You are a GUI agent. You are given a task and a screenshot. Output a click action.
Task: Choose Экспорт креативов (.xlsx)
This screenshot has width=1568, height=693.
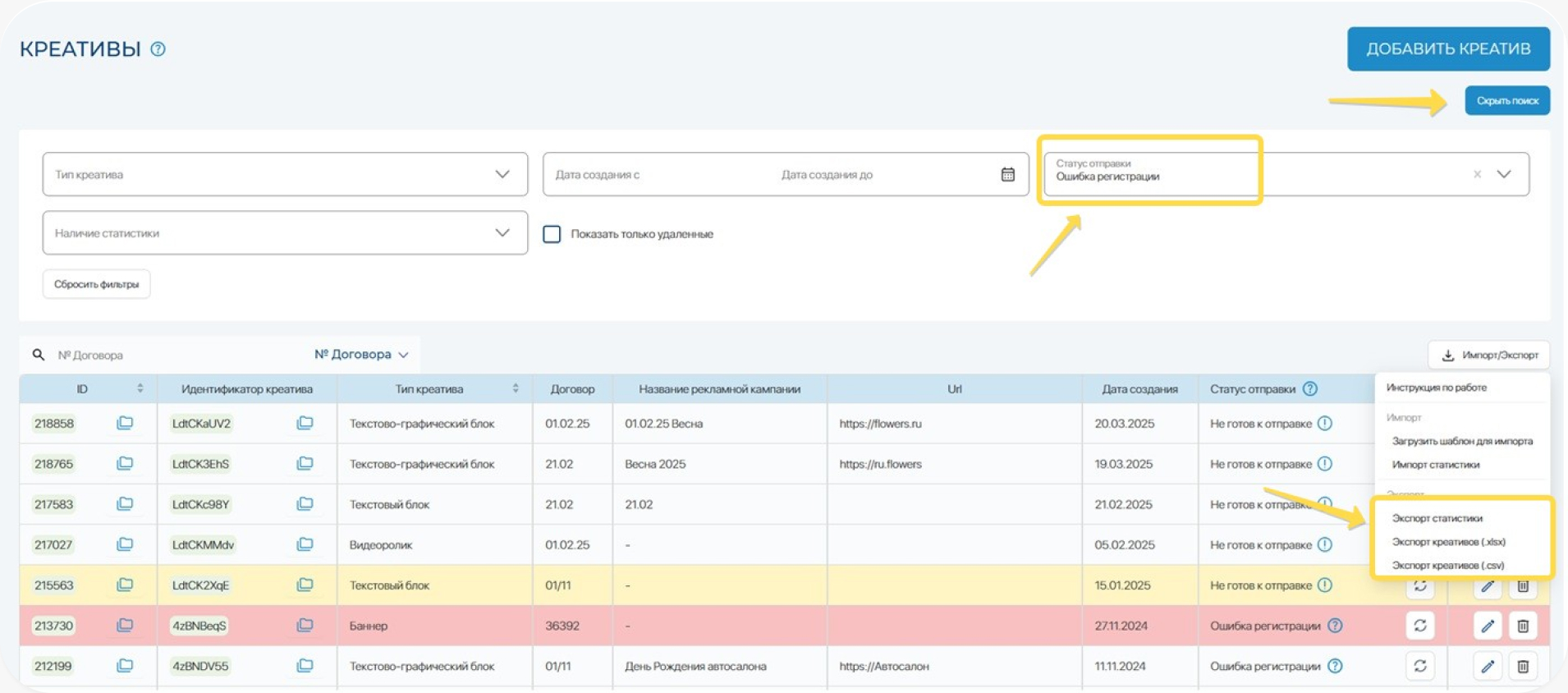(x=1449, y=542)
